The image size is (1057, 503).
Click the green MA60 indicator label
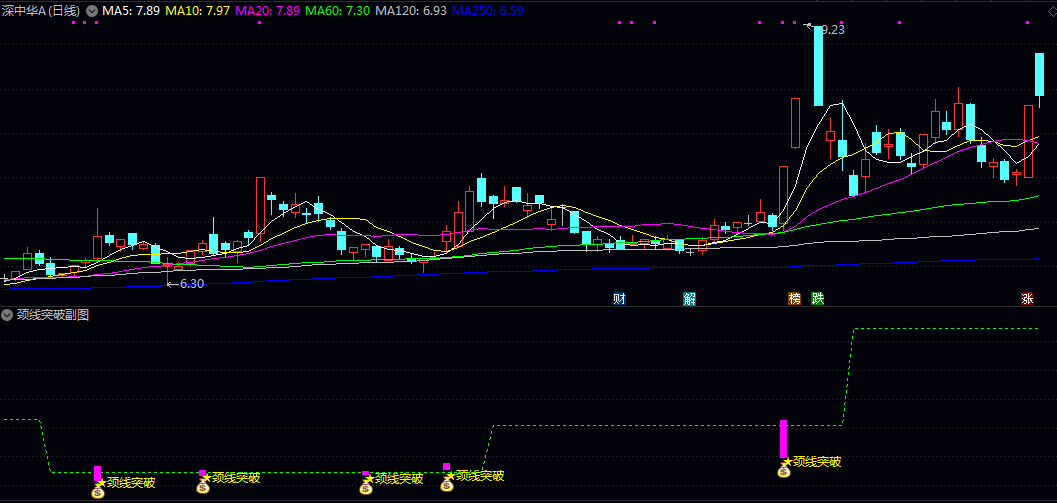(x=331, y=10)
